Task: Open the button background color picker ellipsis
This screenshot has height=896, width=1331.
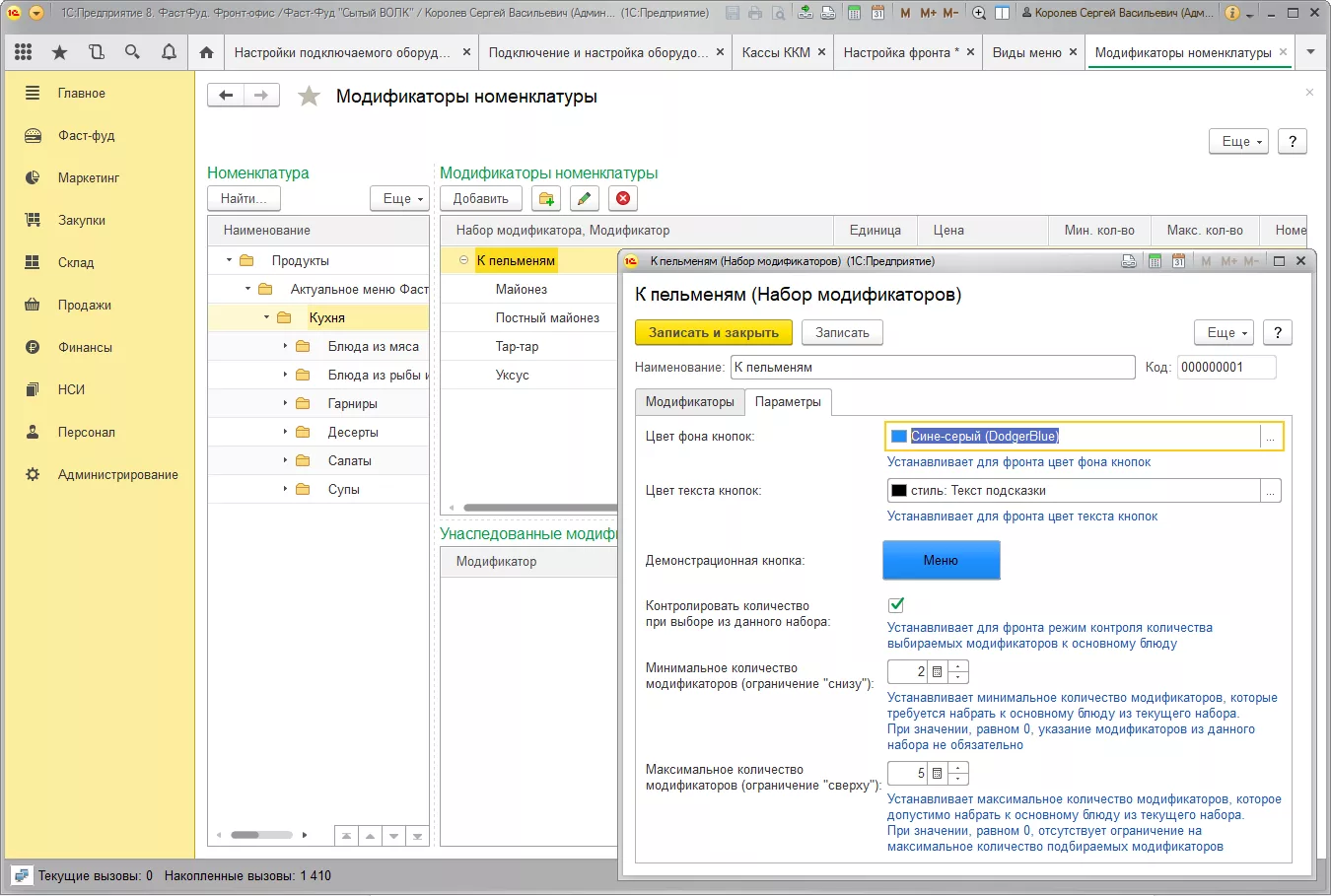Action: pos(1271,437)
